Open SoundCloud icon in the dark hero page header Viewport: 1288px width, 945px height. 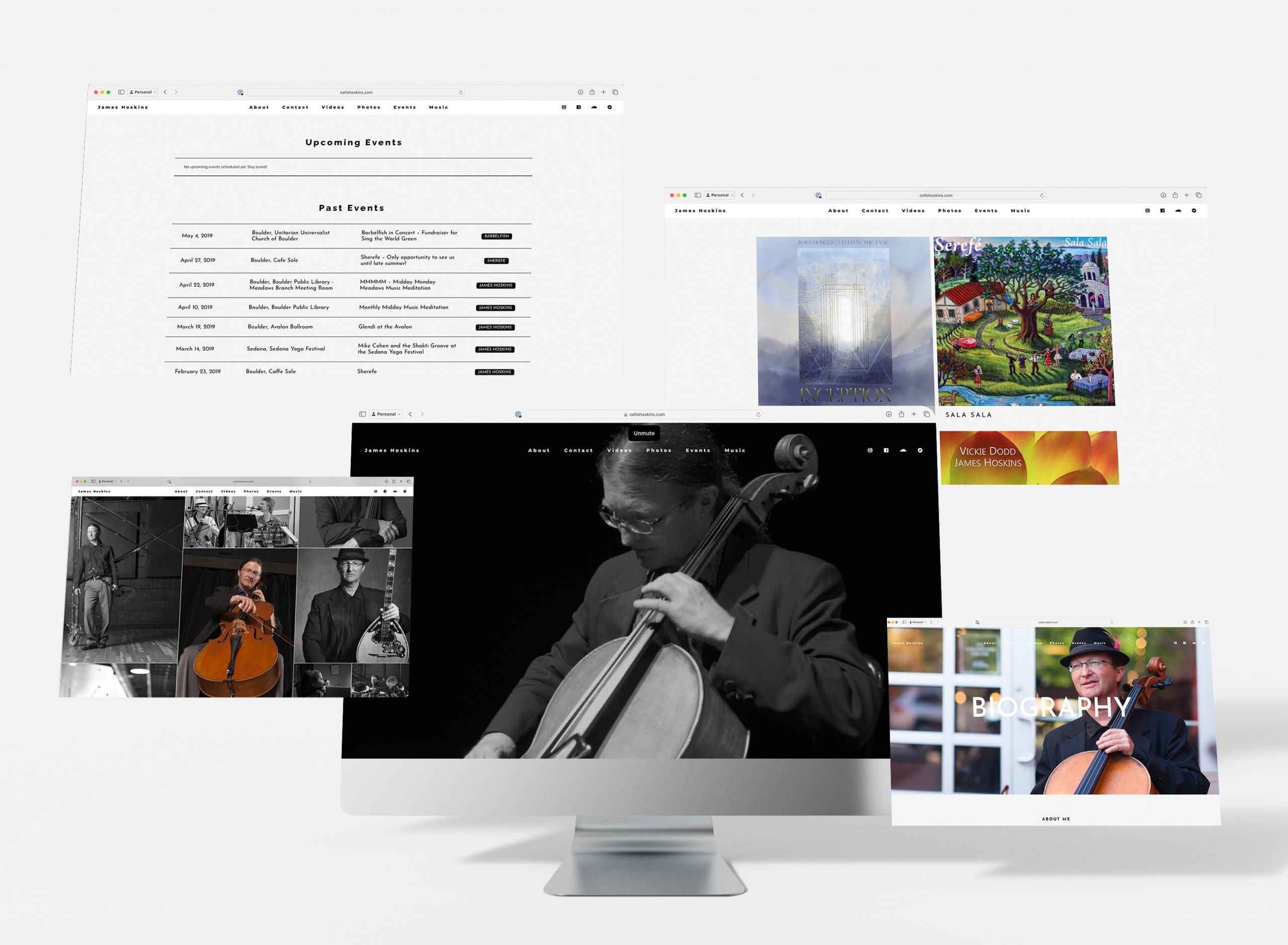coord(903,450)
